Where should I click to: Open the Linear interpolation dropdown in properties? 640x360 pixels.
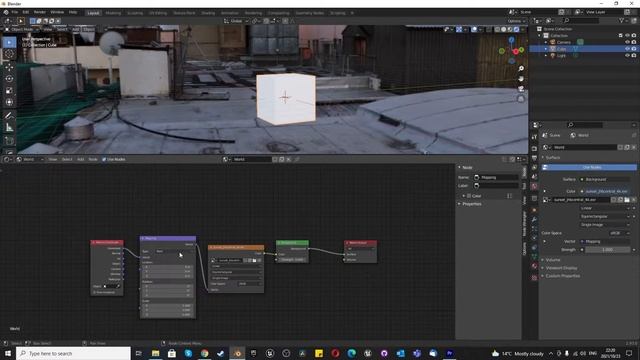pos(606,208)
